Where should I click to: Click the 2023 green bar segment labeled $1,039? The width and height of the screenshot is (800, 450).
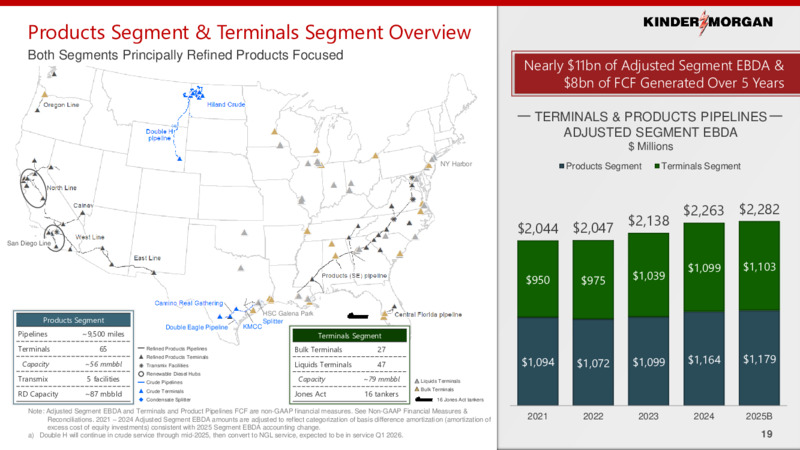pos(648,276)
